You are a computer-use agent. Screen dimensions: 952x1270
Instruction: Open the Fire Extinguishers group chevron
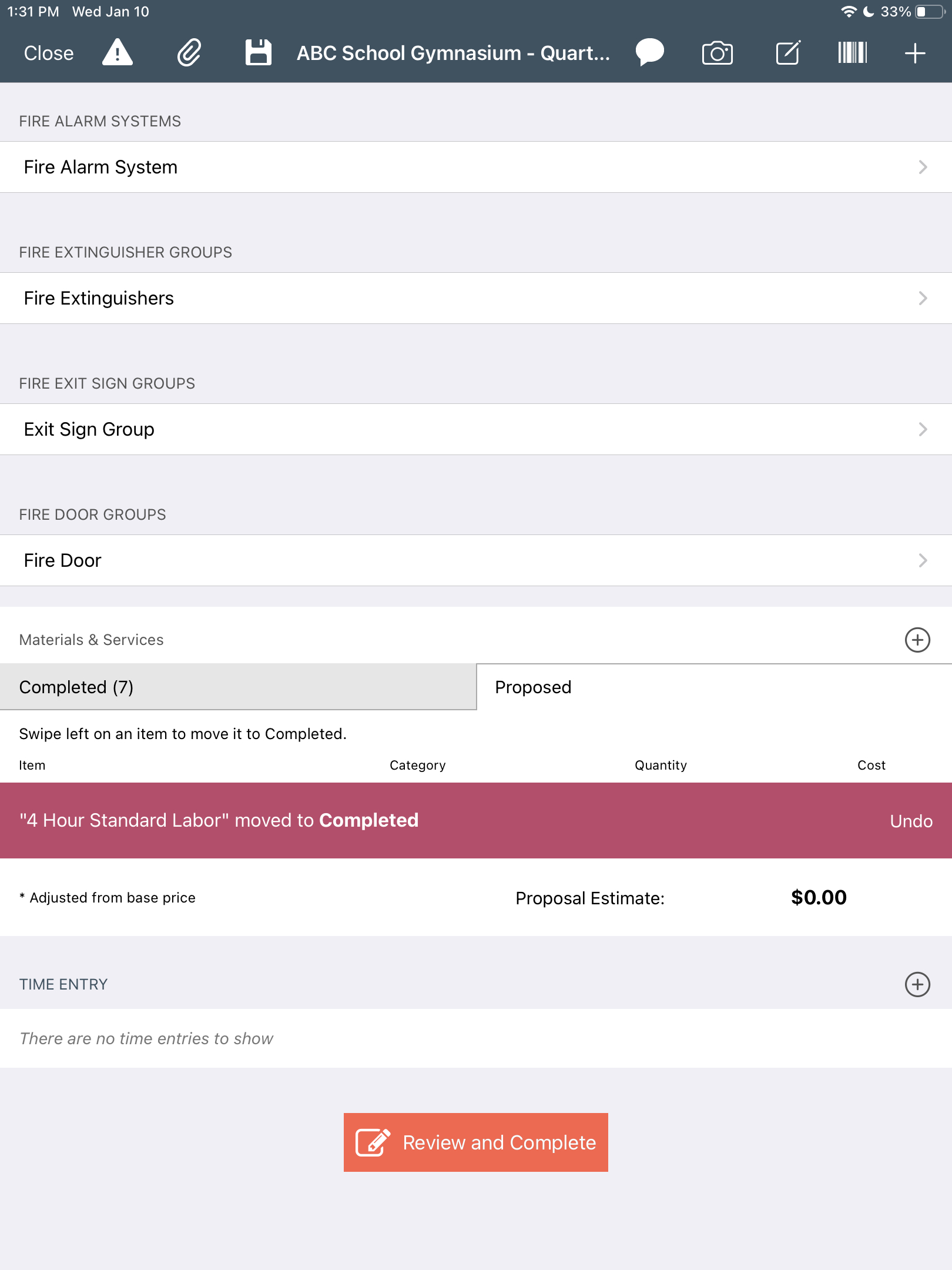click(x=923, y=298)
